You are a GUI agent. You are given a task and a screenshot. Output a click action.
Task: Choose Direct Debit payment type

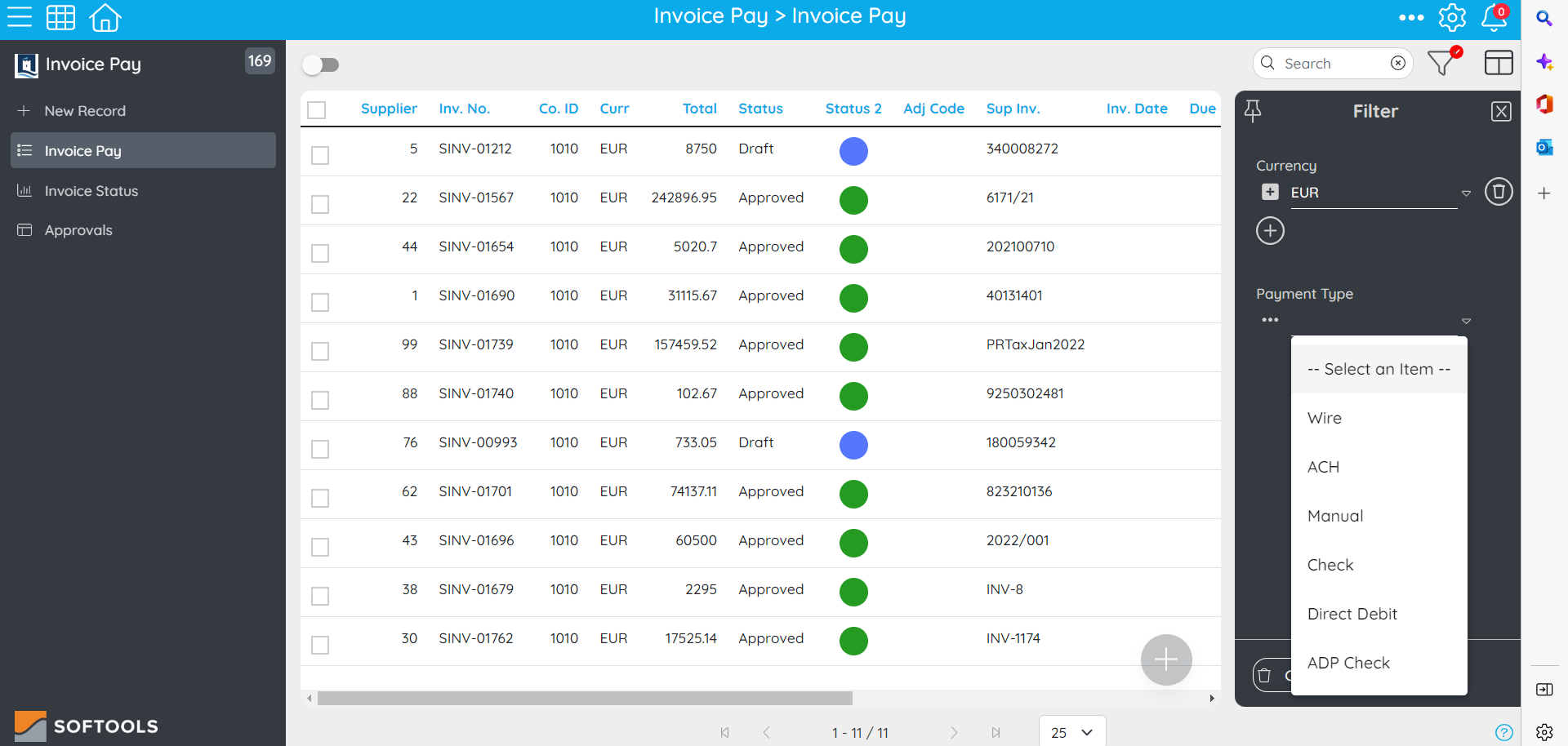(1379, 614)
